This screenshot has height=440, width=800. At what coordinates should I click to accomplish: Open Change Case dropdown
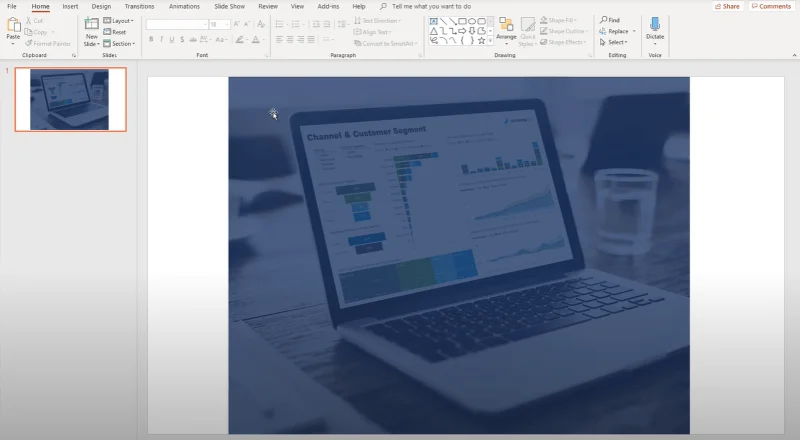(221, 39)
